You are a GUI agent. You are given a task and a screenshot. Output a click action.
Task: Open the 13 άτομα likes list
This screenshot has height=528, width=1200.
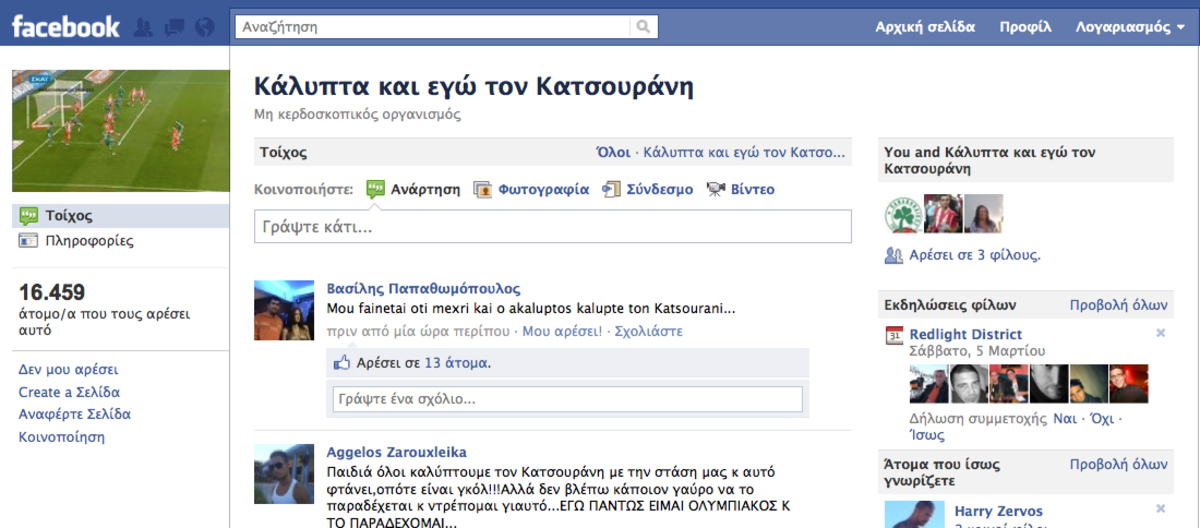pyautogui.click(x=456, y=363)
